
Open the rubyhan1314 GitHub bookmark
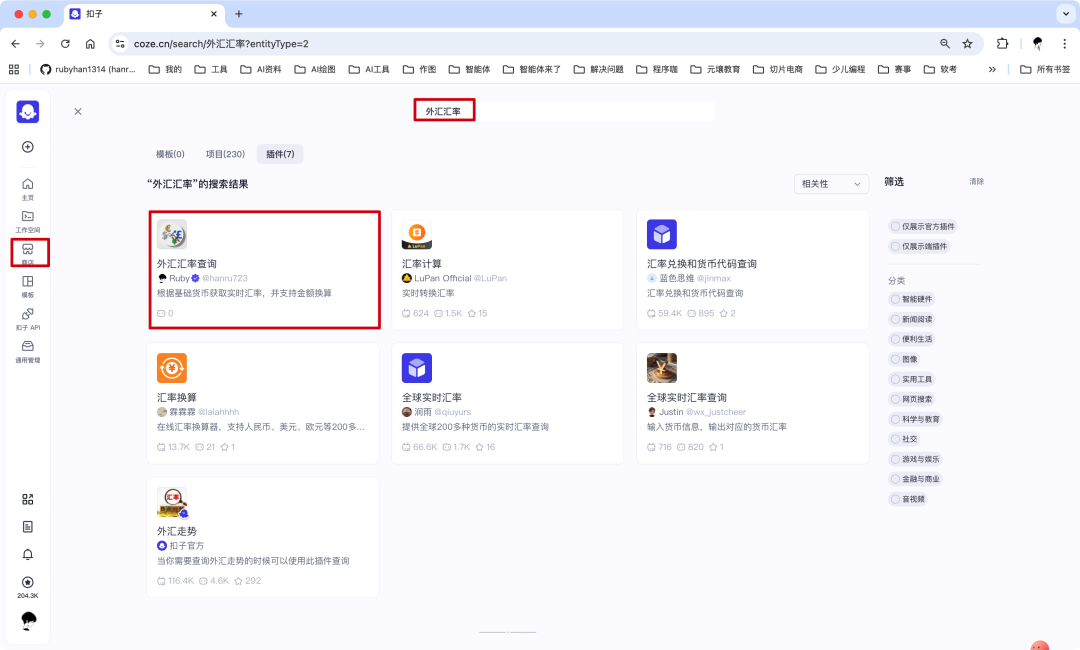pos(88,69)
